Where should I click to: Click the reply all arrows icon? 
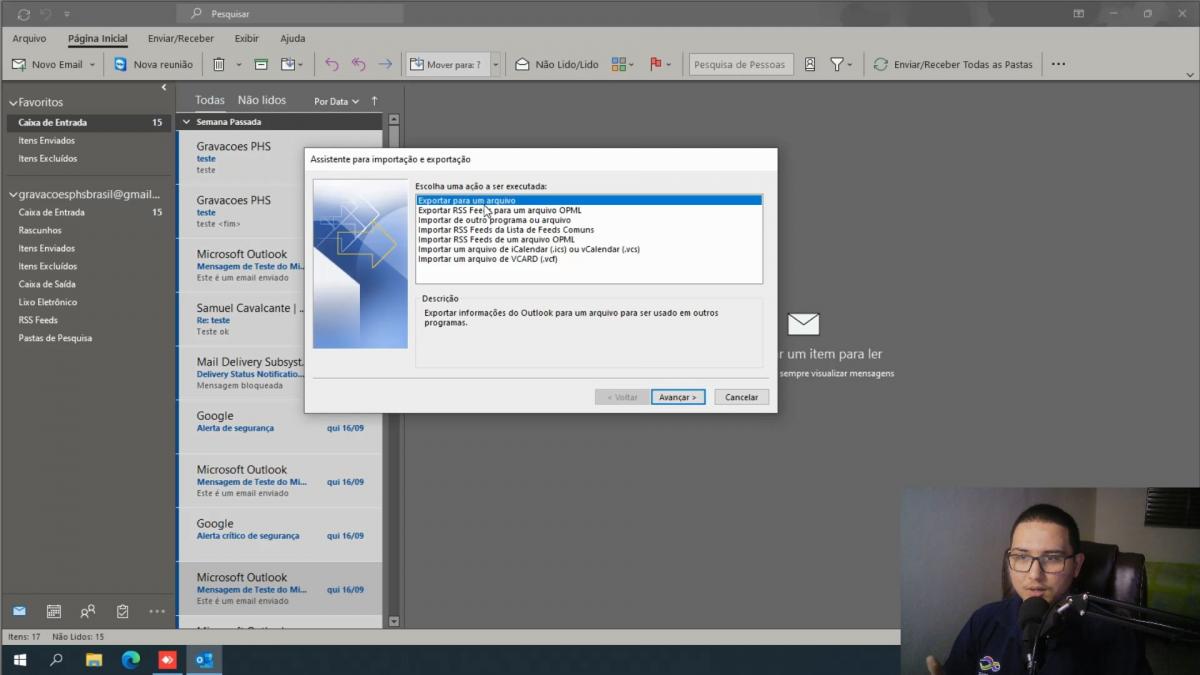358,64
